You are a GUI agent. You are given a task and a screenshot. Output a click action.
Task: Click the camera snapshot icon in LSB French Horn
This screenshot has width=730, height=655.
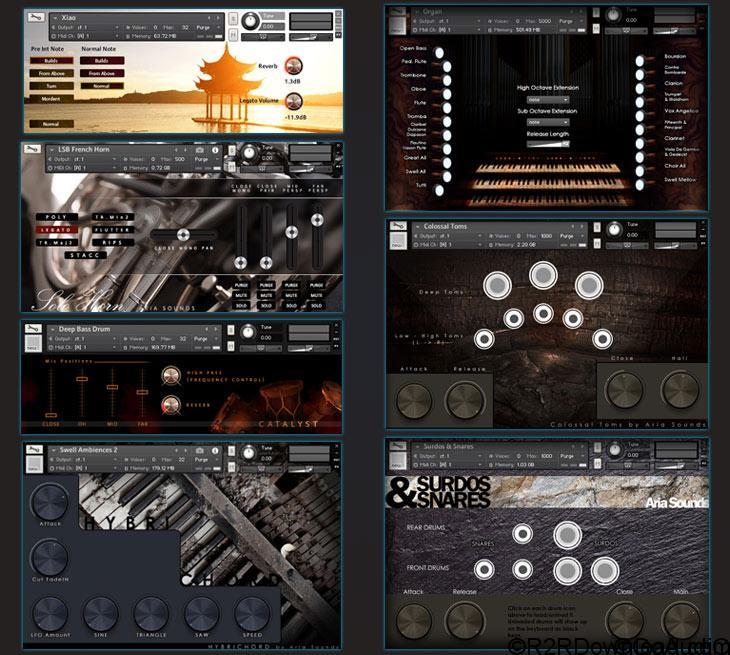pos(200,150)
